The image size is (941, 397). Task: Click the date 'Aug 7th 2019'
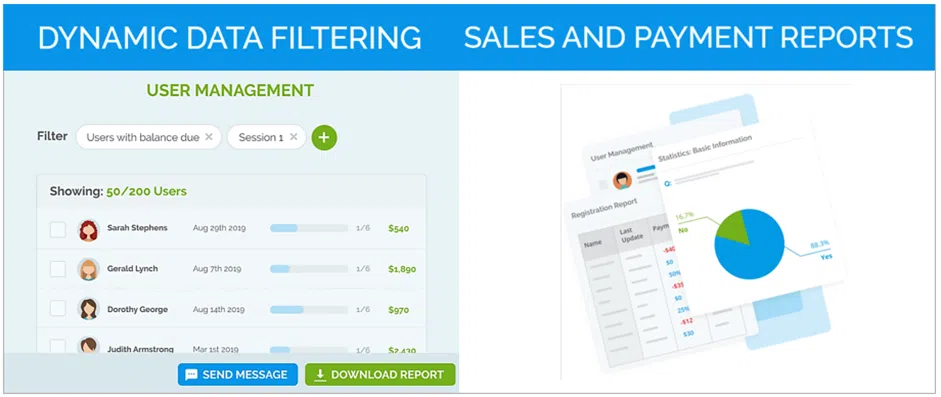click(x=217, y=269)
